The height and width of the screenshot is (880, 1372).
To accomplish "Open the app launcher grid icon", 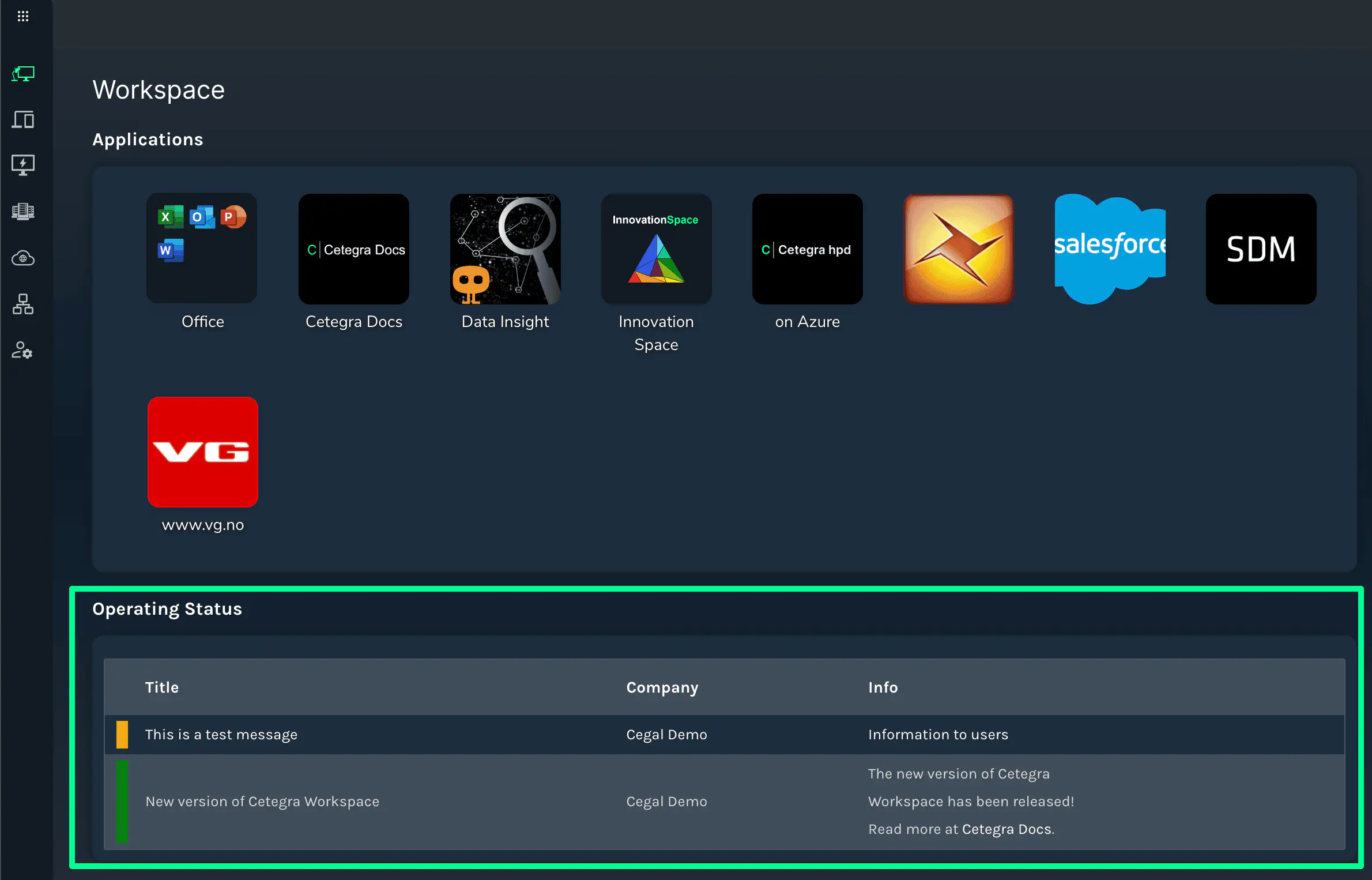I will tap(23, 16).
